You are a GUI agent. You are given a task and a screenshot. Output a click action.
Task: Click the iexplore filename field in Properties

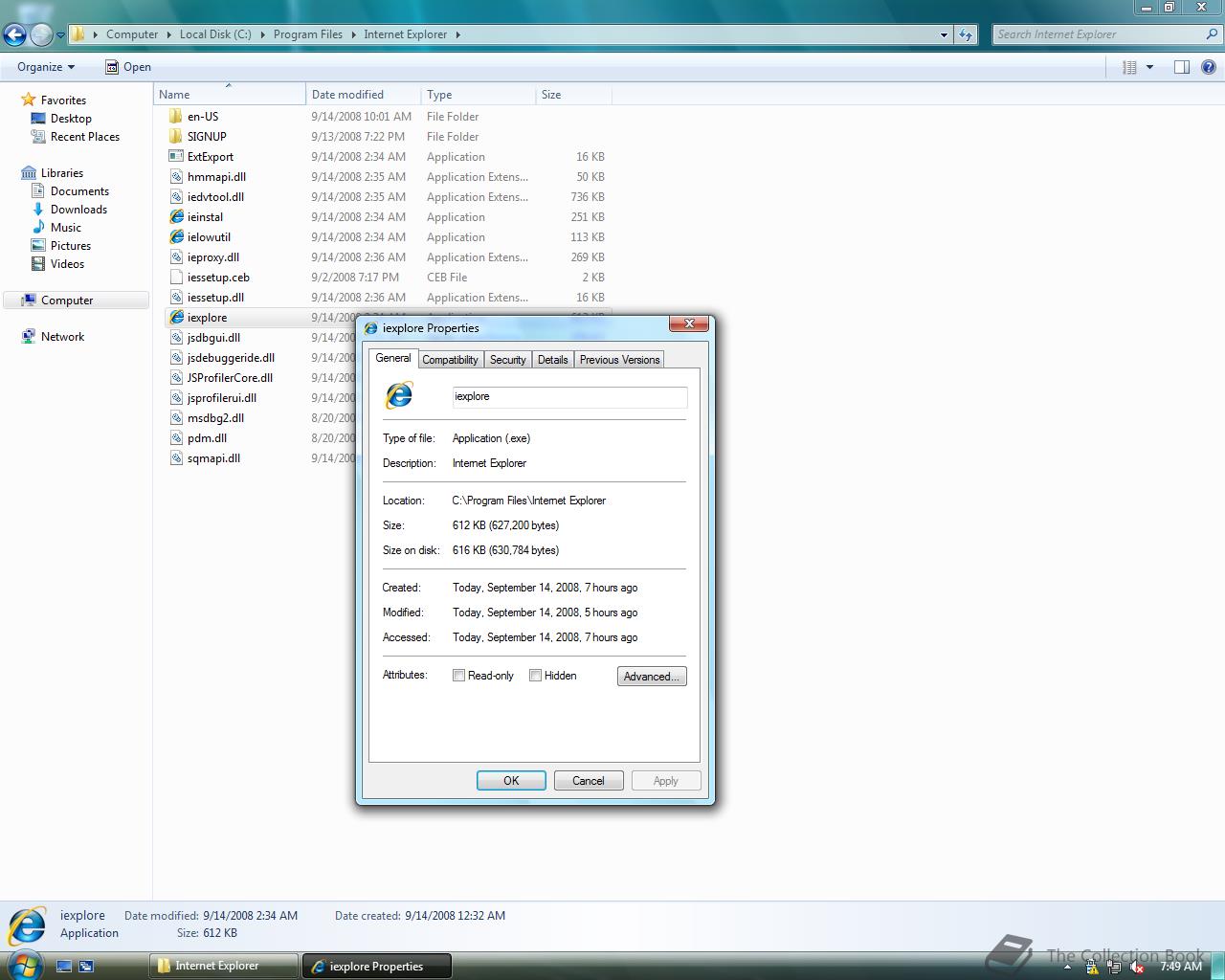click(x=569, y=396)
